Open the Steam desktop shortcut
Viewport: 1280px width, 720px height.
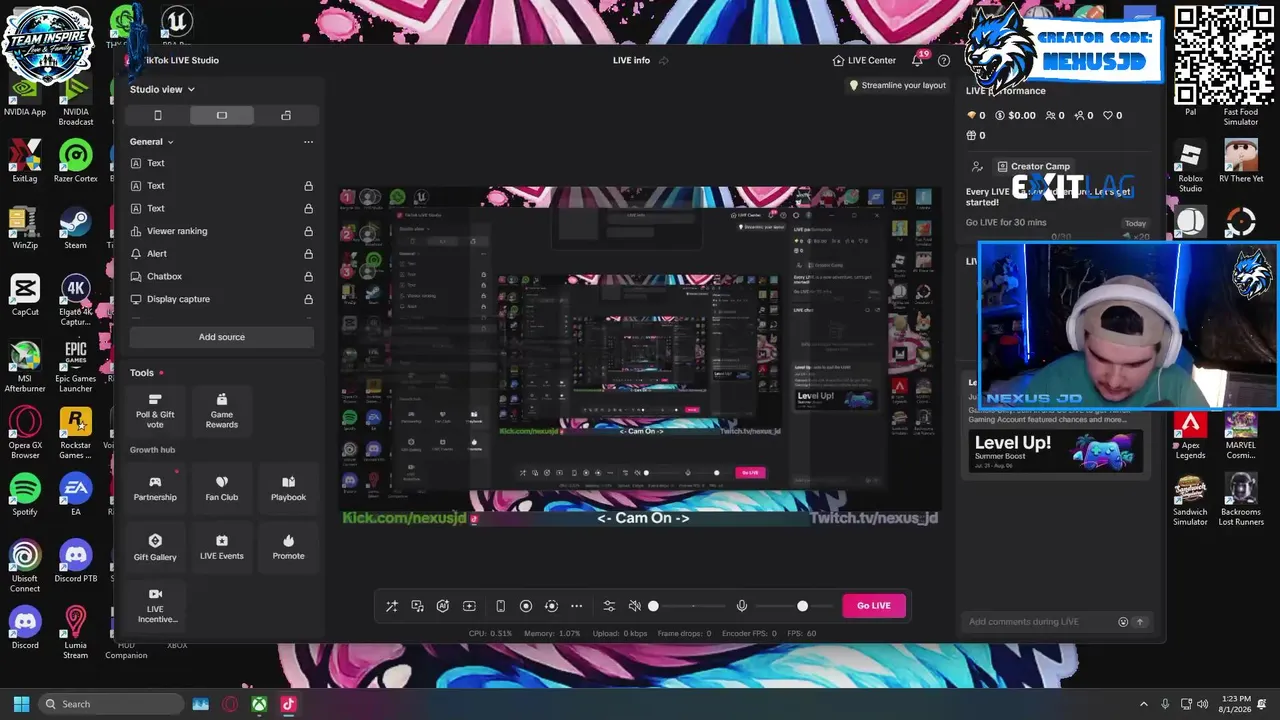point(76,227)
